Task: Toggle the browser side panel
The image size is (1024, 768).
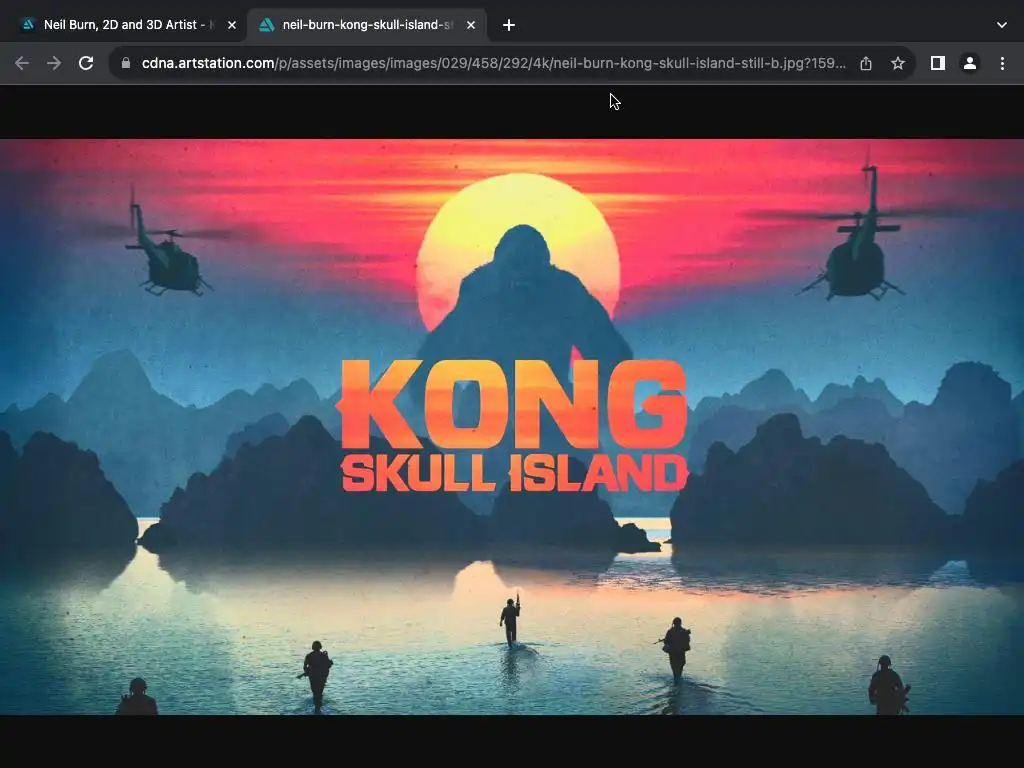Action: 938,63
